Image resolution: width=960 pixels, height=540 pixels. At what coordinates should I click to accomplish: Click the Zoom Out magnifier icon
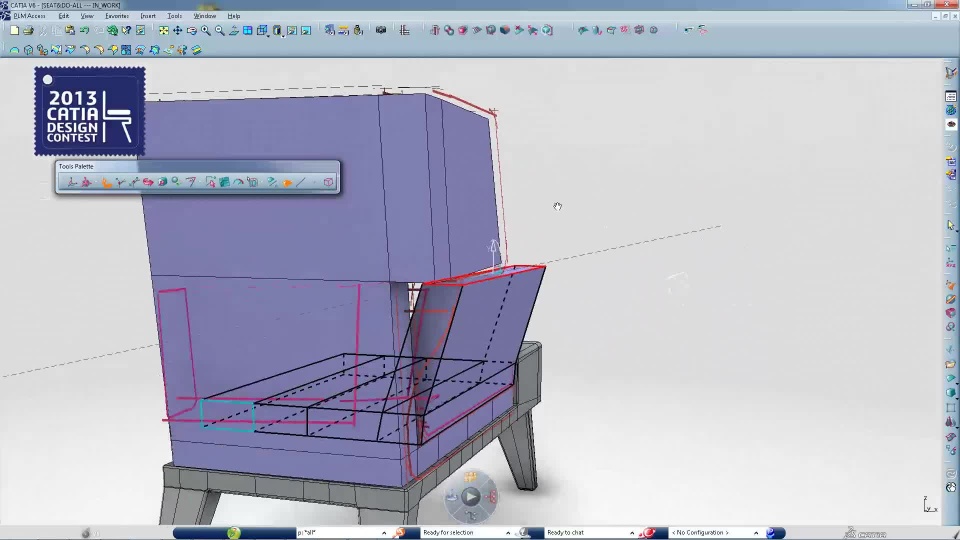coord(219,30)
